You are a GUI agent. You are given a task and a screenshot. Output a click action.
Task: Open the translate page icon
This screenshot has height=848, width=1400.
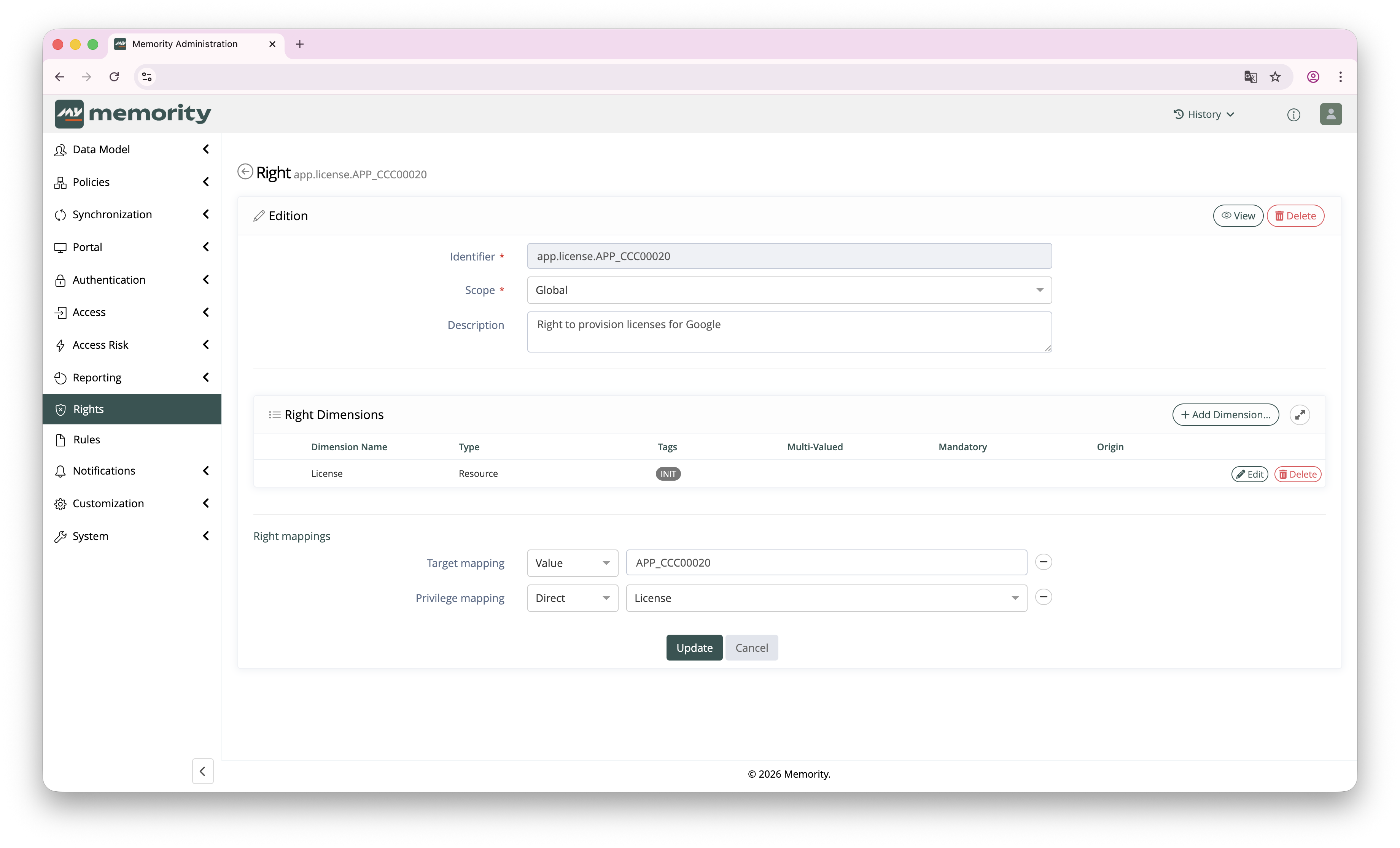pyautogui.click(x=1250, y=77)
